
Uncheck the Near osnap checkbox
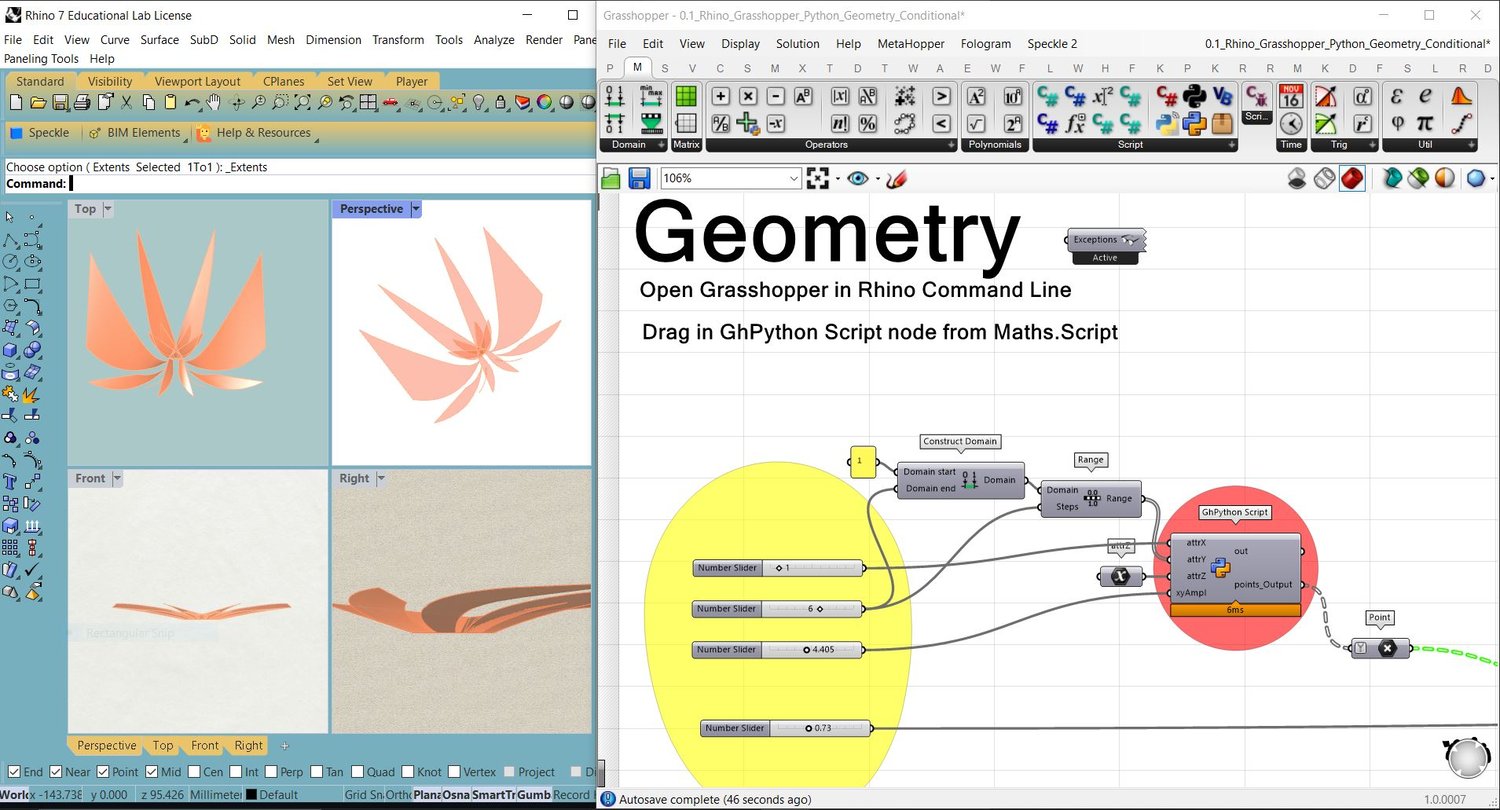[x=56, y=772]
